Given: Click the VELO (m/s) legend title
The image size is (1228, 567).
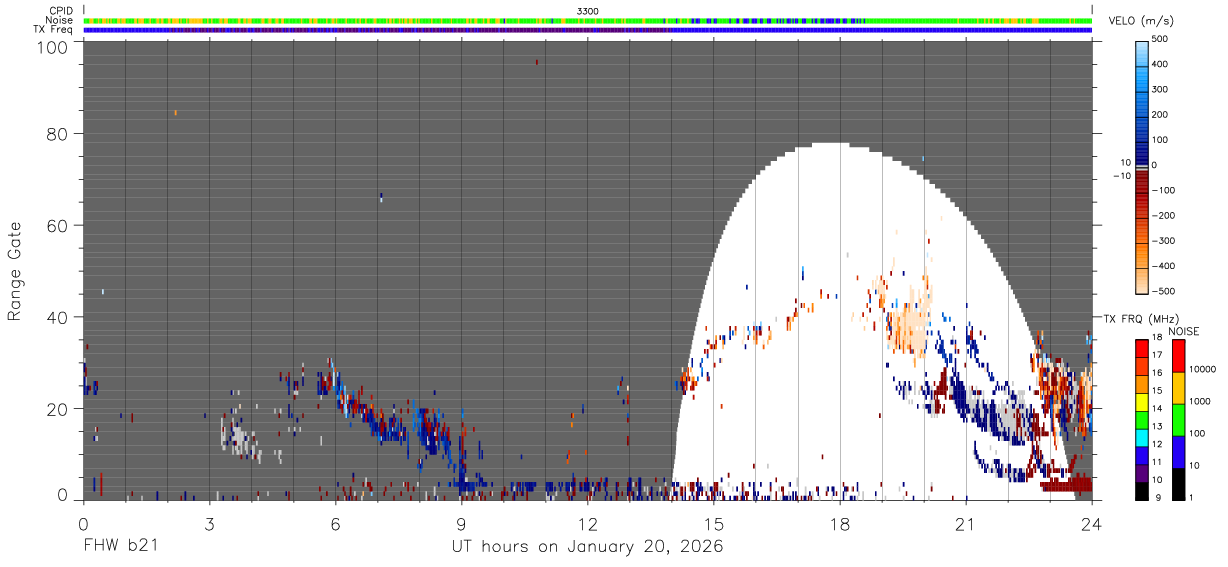Looking at the screenshot, I should (x=1141, y=21).
